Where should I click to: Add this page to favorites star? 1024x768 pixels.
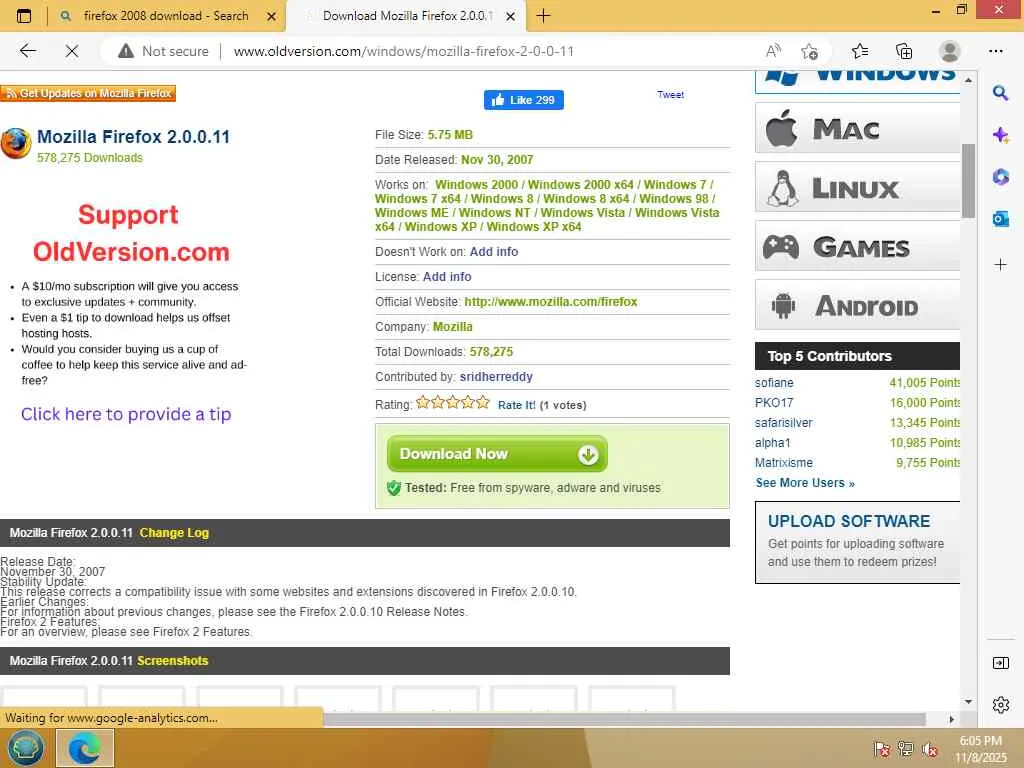coord(809,51)
